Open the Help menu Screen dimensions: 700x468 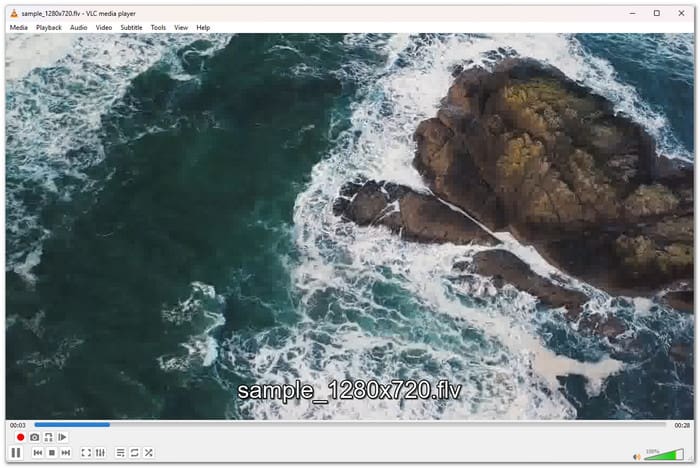(x=203, y=27)
